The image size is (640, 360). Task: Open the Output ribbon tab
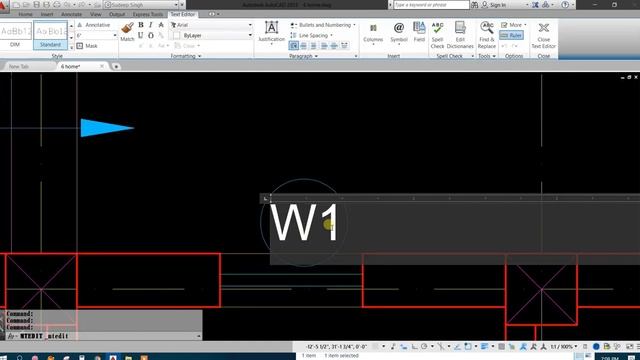click(x=117, y=14)
